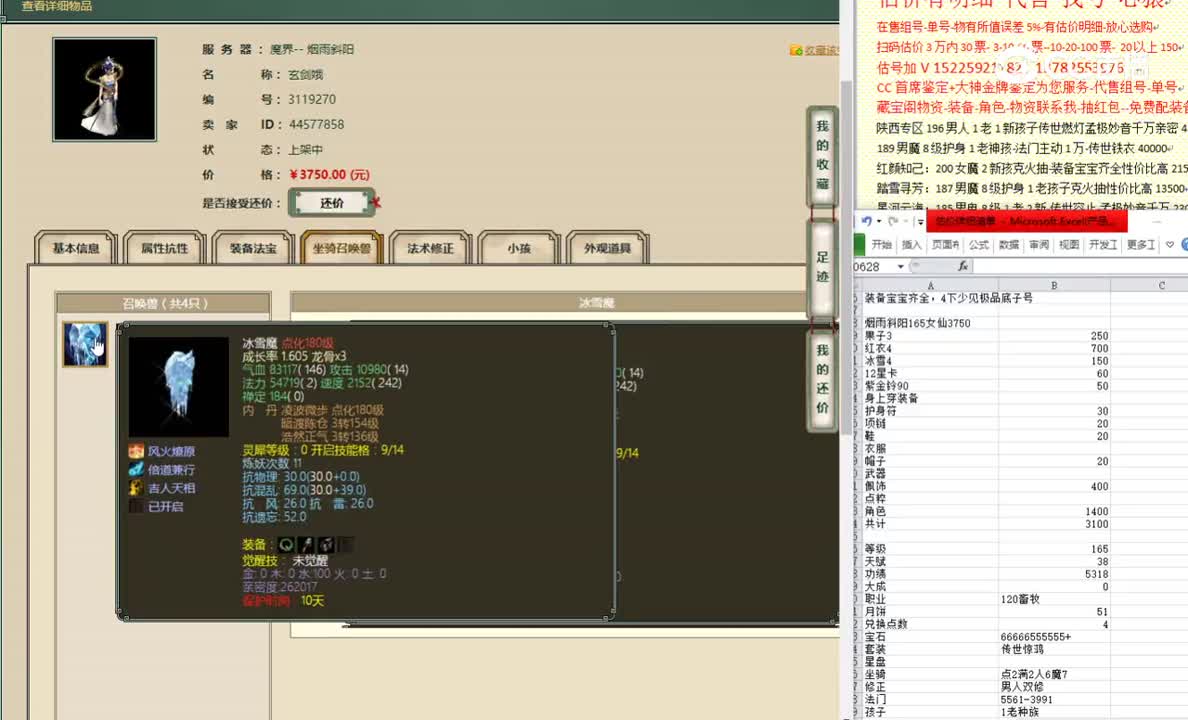Open the Excel undo history dropdown arrow

tap(879, 222)
